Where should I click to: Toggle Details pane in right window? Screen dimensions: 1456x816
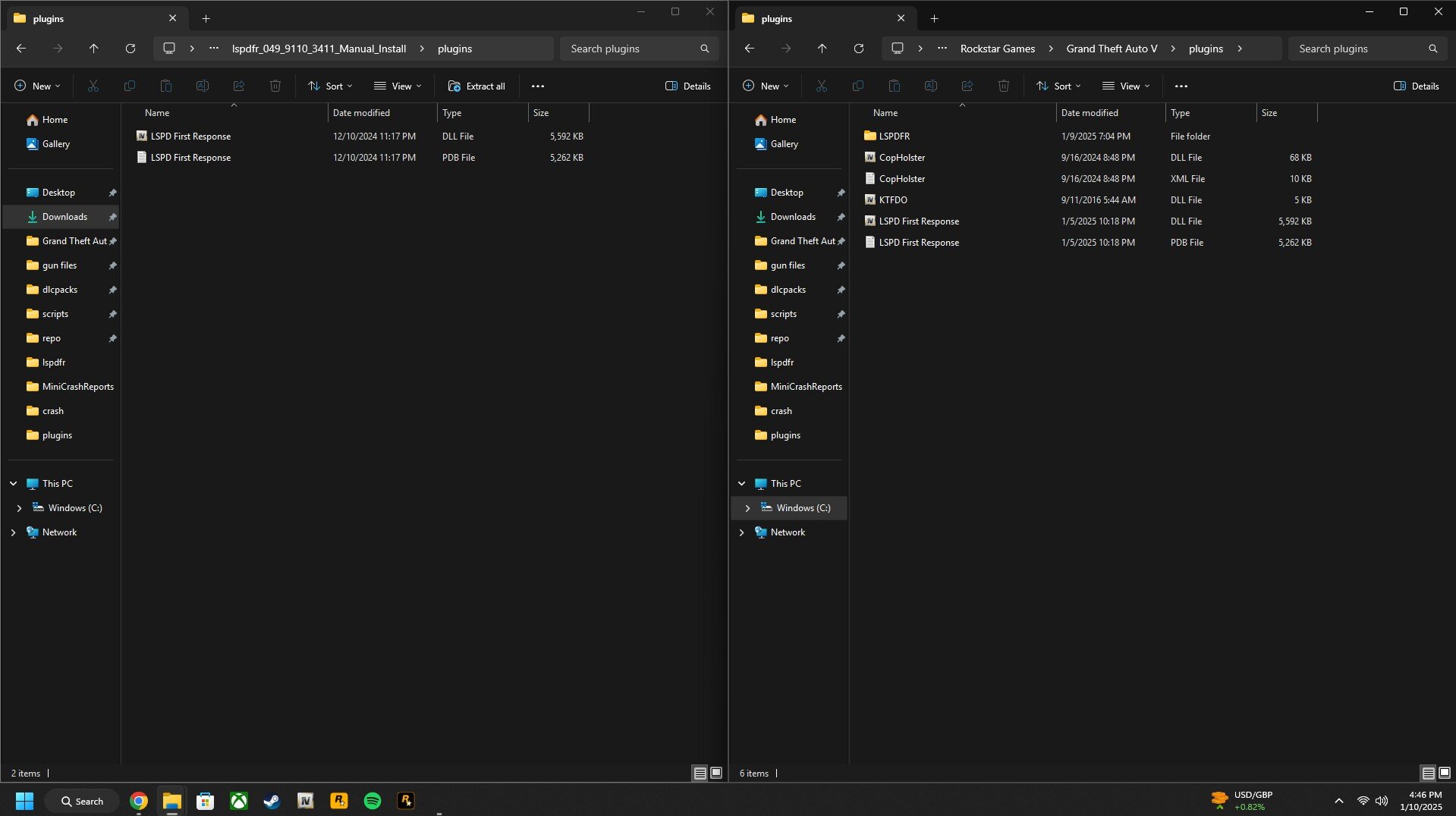click(x=1416, y=86)
